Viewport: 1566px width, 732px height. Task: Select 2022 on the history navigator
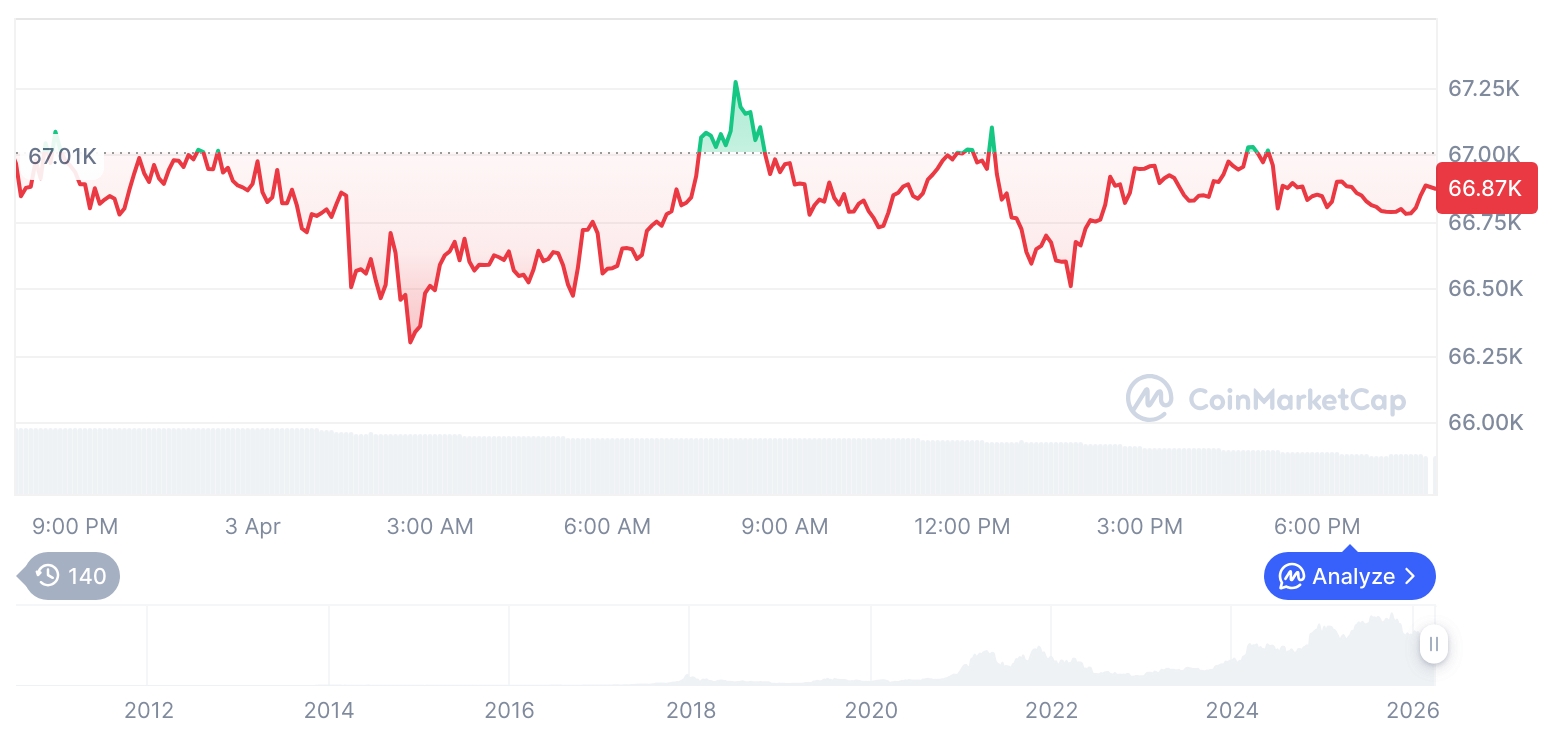coord(1052,710)
